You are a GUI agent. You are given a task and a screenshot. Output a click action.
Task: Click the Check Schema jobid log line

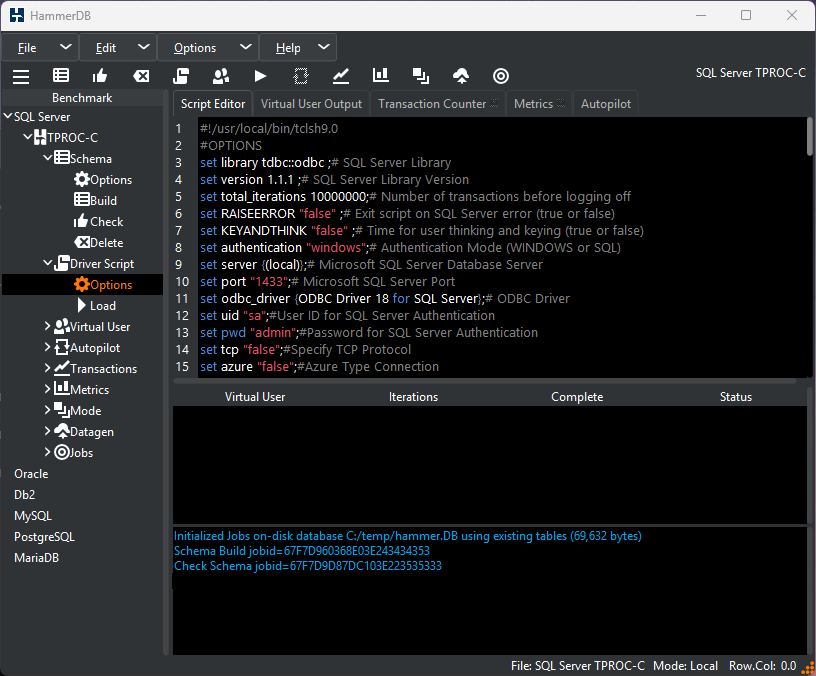[308, 566]
